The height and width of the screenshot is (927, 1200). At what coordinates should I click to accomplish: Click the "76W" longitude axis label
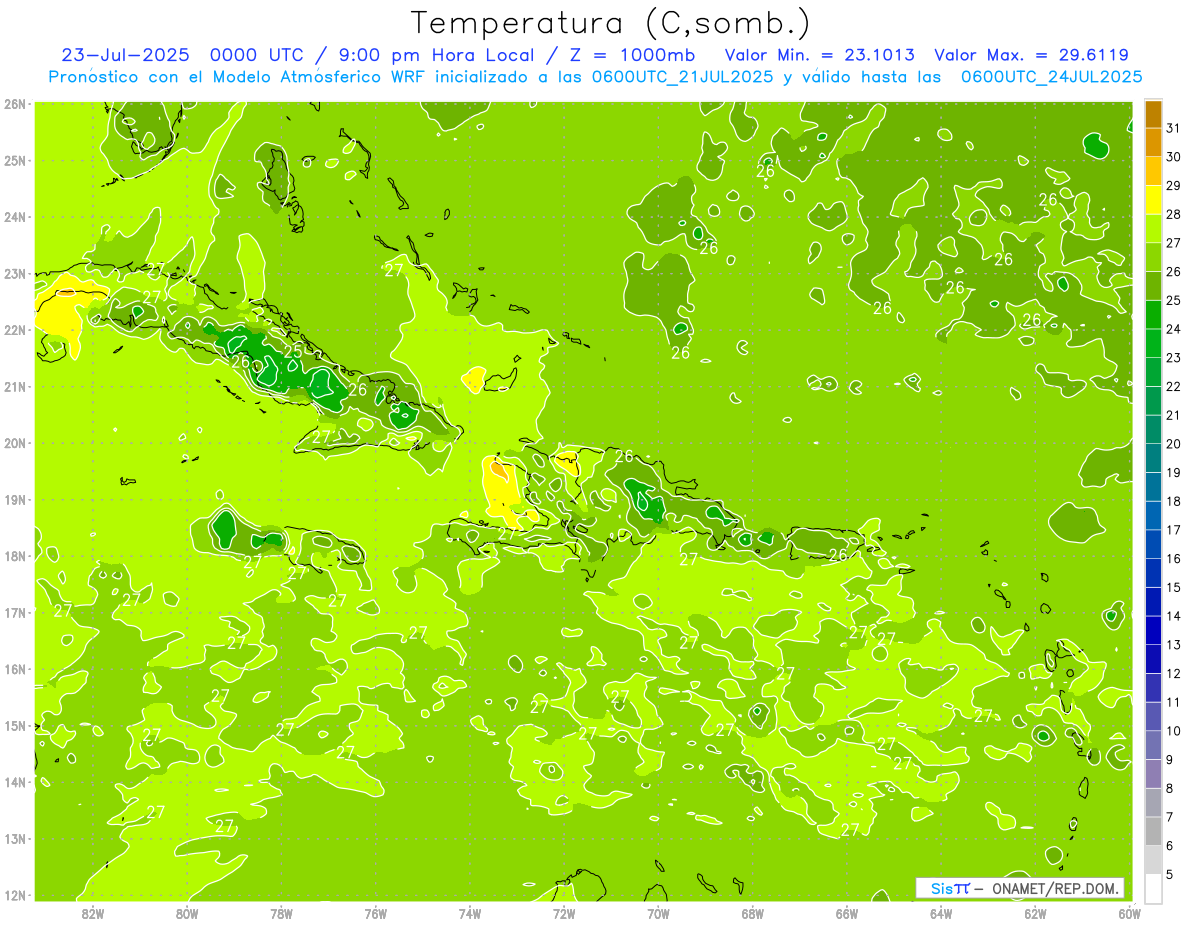[376, 913]
